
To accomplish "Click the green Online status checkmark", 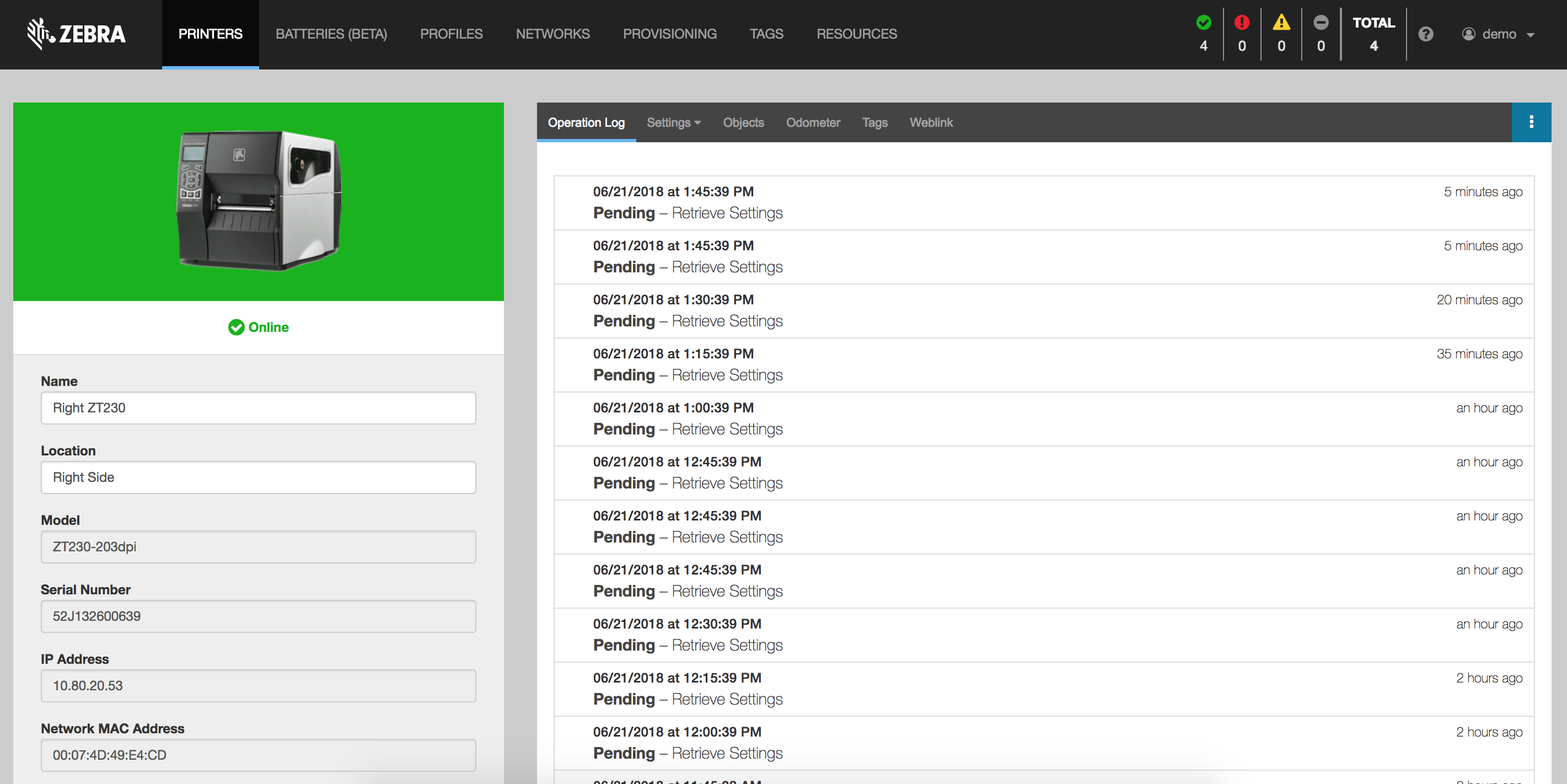I will 236,327.
